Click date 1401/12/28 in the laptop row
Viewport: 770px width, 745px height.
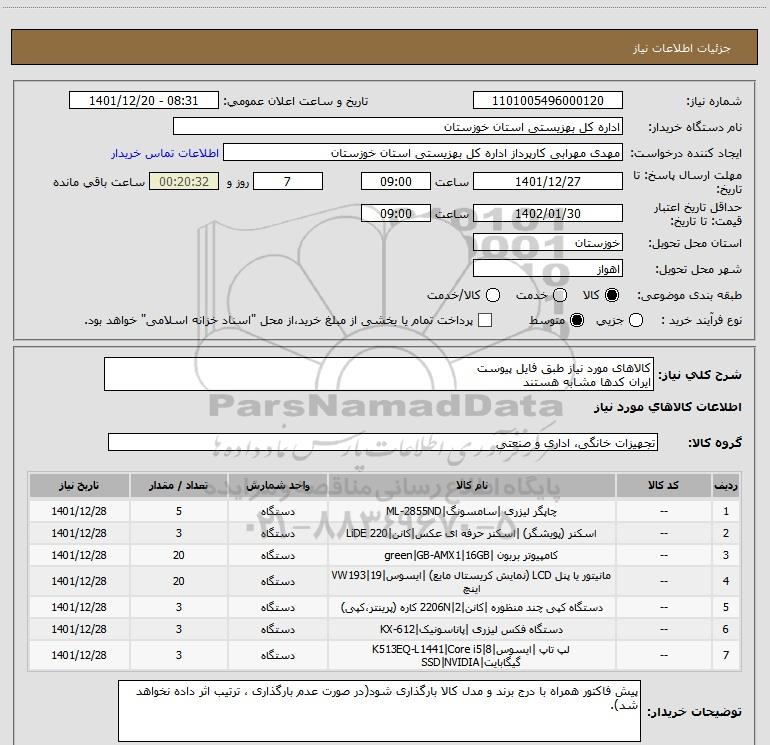[79, 656]
